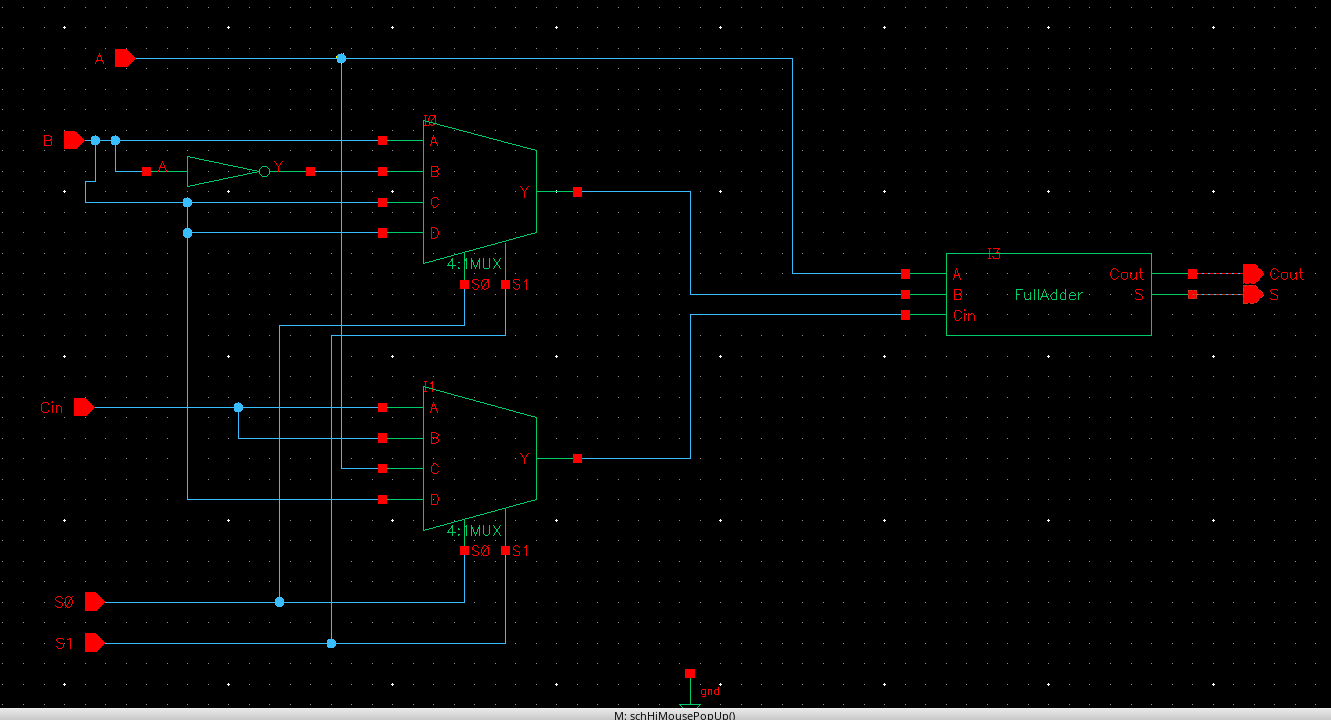Select the lower mux A input terminal
The image size is (1331, 720).
point(382,408)
